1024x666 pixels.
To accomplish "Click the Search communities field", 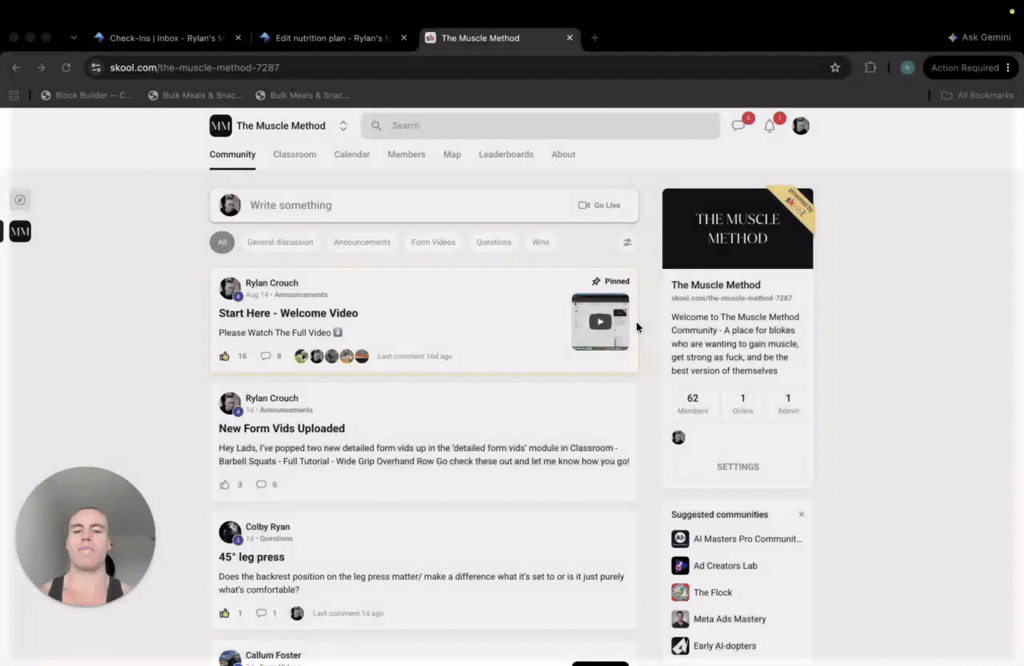I will (541, 125).
